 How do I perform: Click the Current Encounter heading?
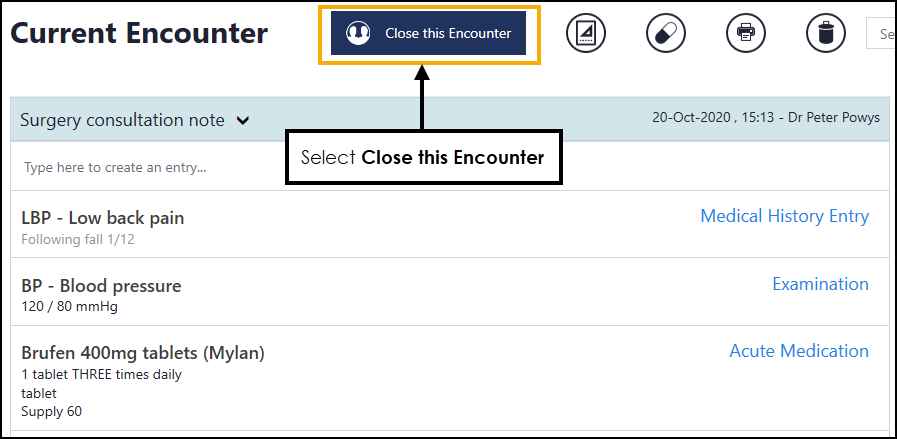pos(139,33)
